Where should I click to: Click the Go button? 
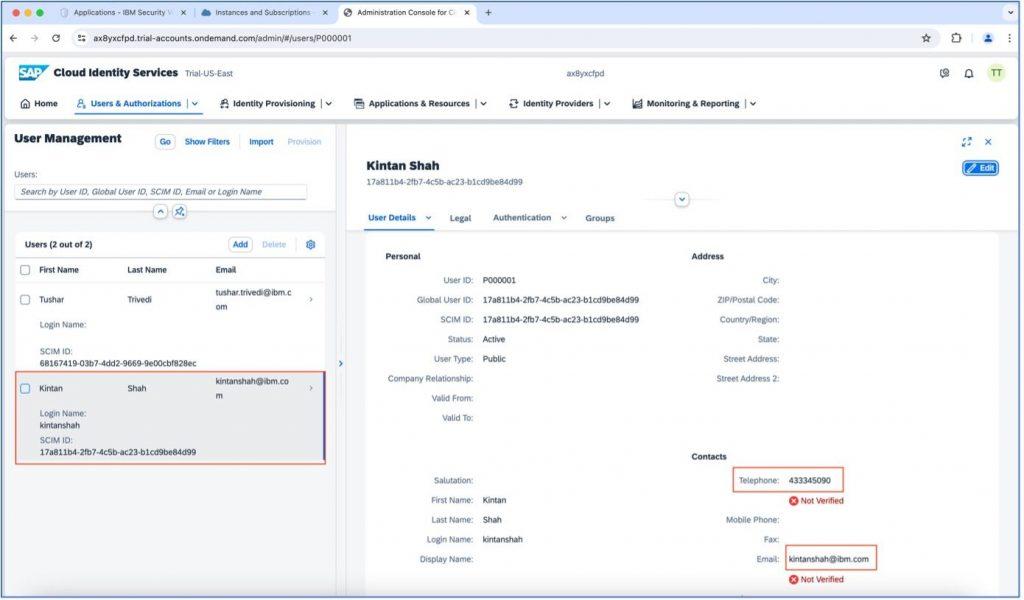165,142
